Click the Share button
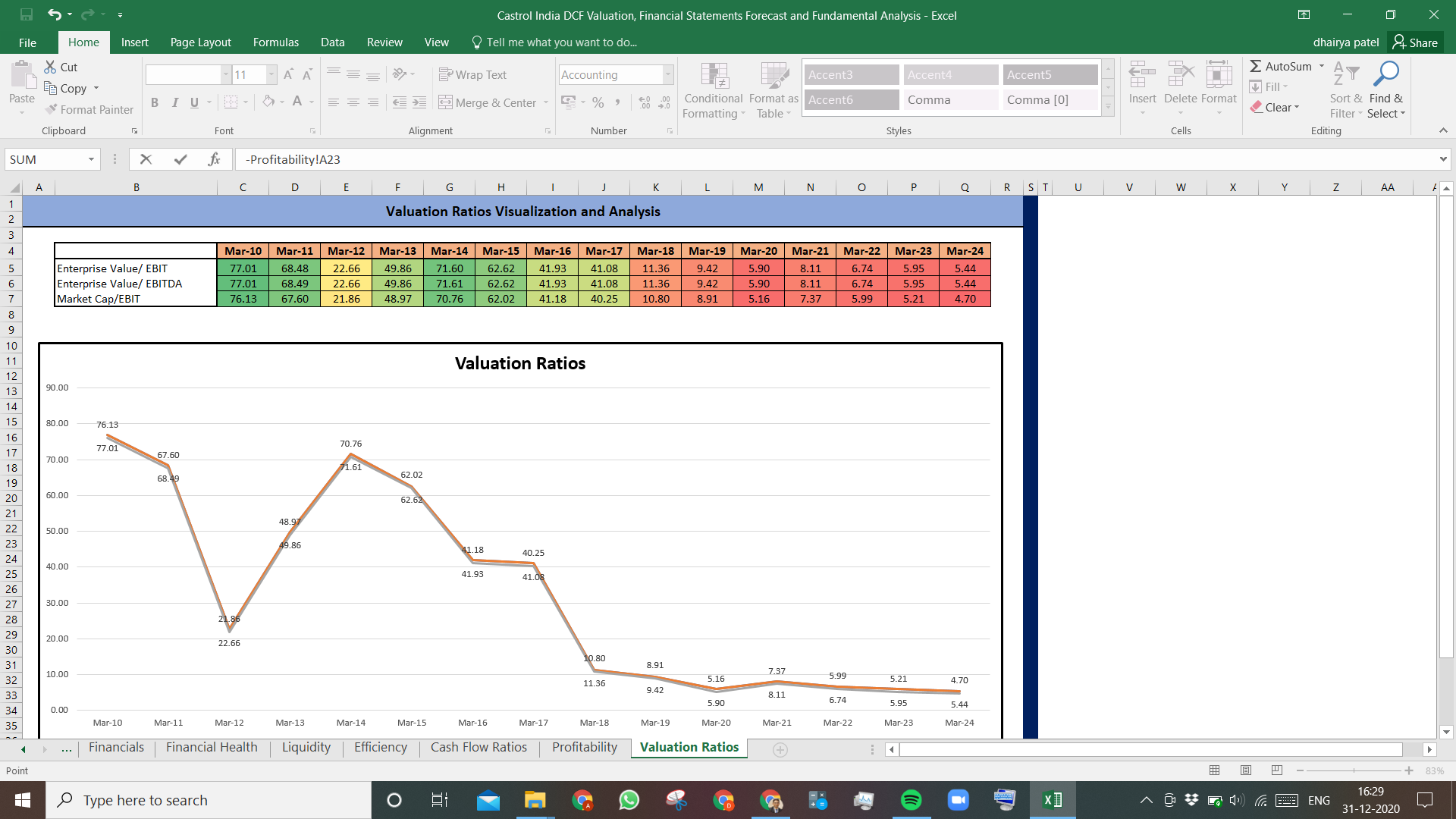 [x=1416, y=42]
